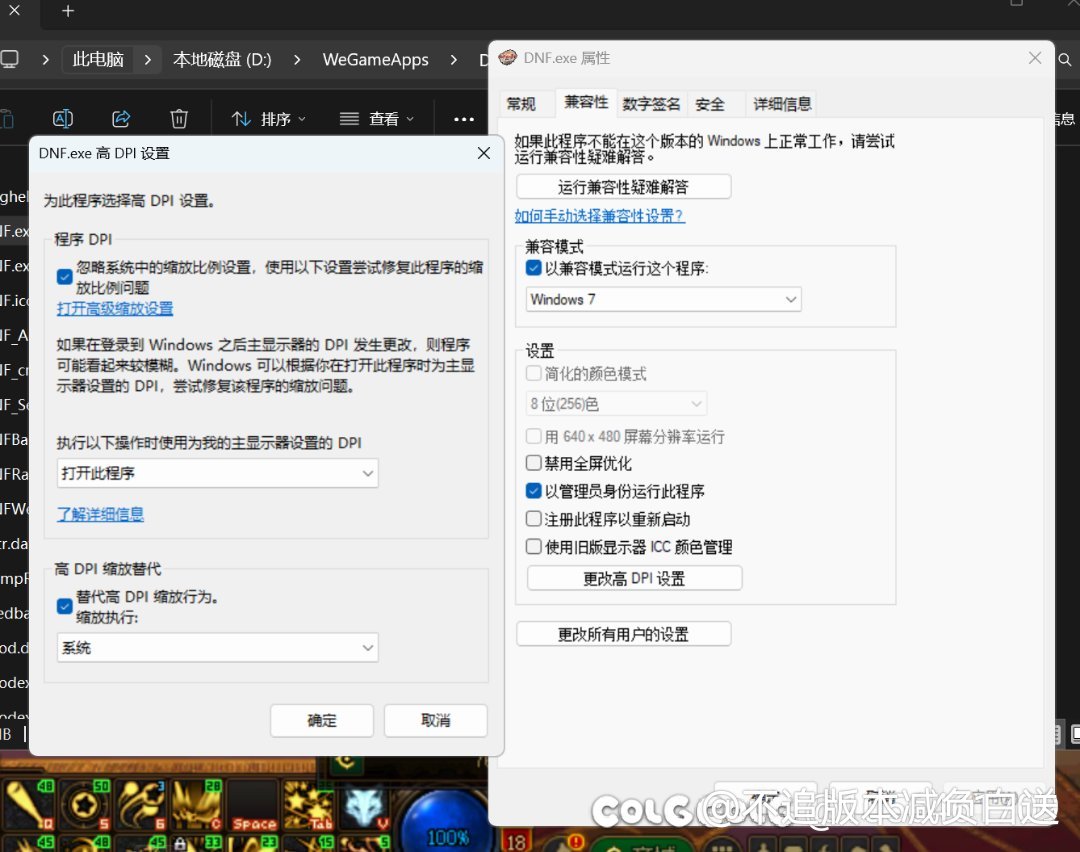Image resolution: width=1080 pixels, height=852 pixels.
Task: Click the delete trash can icon
Action: point(179,119)
